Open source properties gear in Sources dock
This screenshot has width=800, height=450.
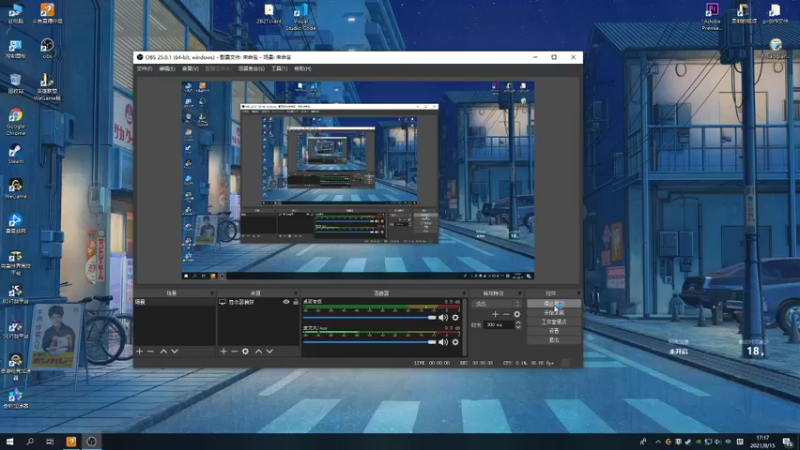pos(245,352)
